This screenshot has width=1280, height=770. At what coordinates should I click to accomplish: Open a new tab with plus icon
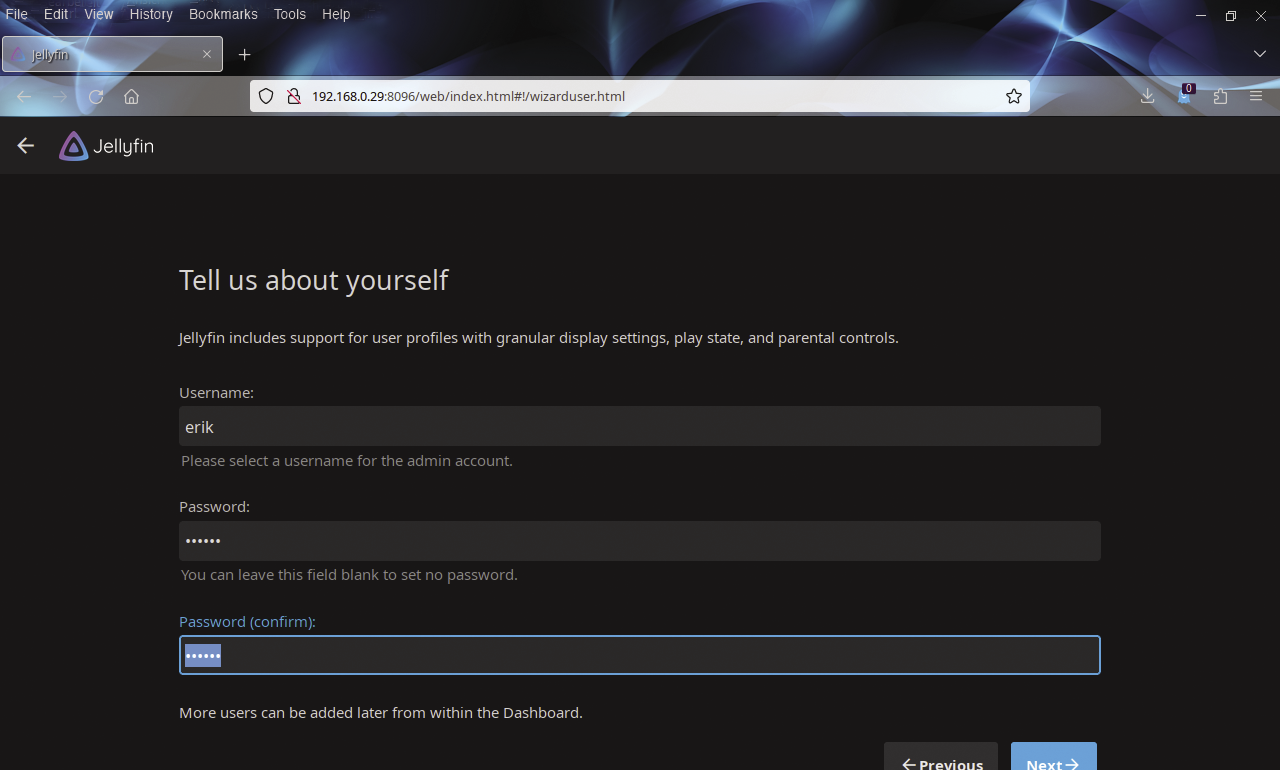(x=244, y=54)
